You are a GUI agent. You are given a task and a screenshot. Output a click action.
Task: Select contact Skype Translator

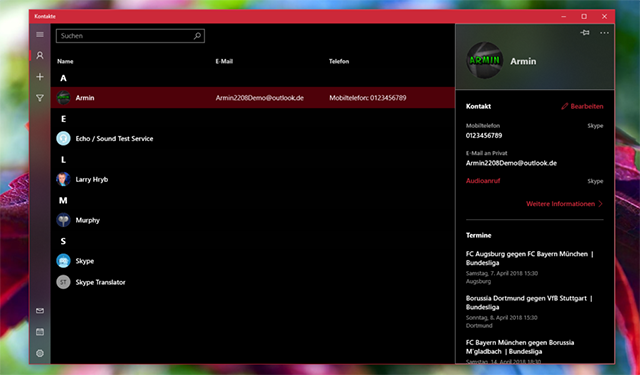100,282
